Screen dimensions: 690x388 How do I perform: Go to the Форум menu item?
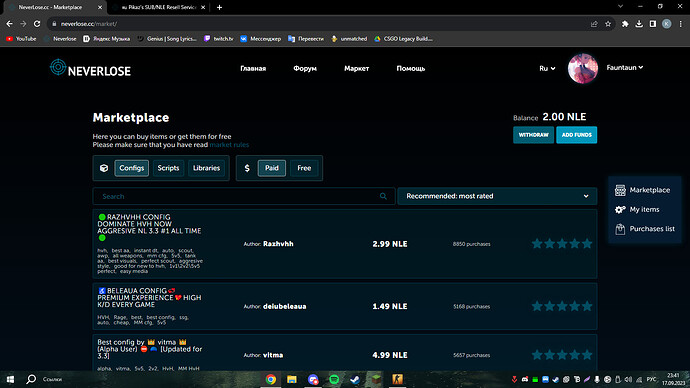click(305, 69)
